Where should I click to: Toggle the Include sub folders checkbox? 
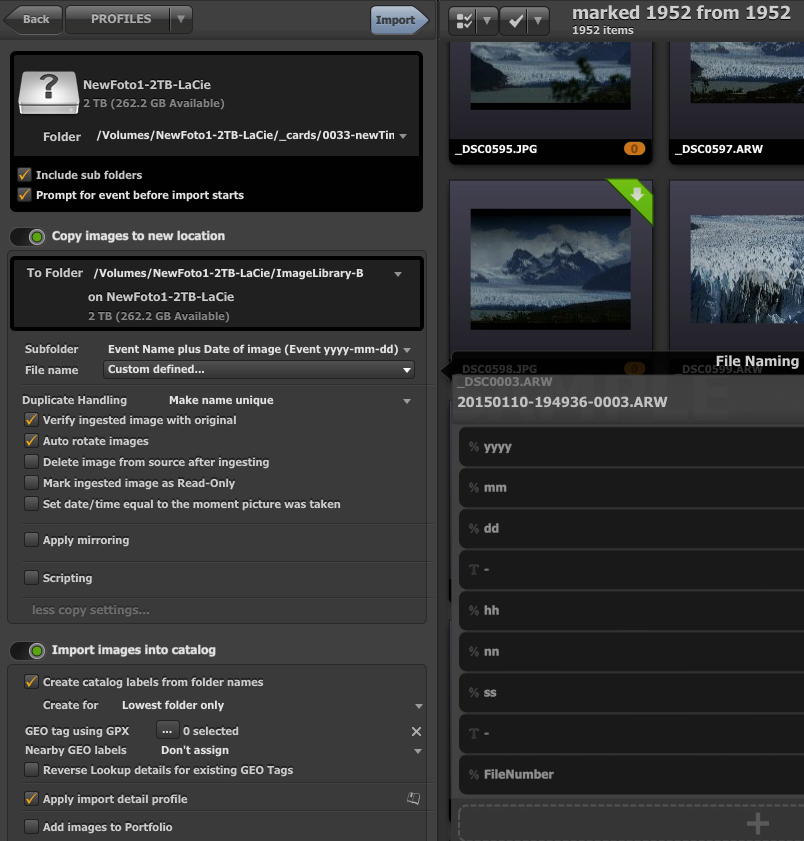(24, 175)
